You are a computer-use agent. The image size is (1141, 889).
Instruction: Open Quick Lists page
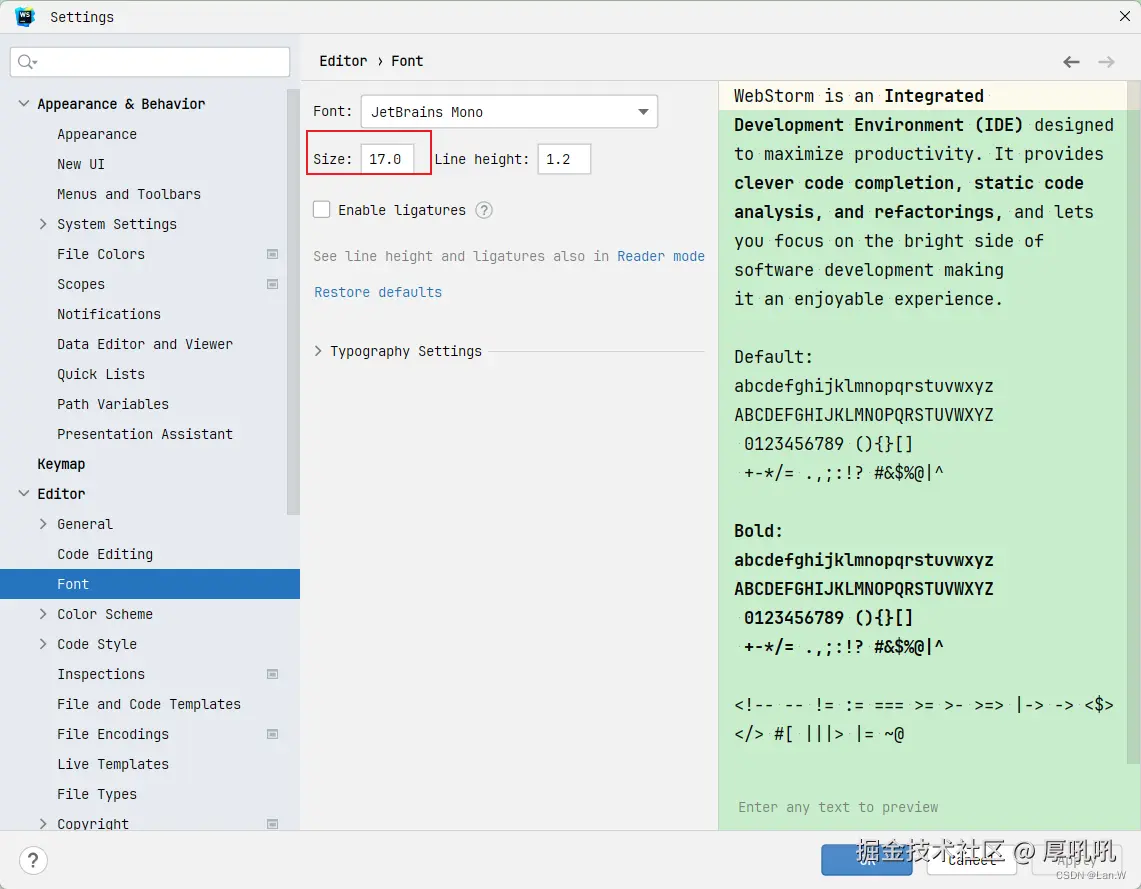(101, 374)
